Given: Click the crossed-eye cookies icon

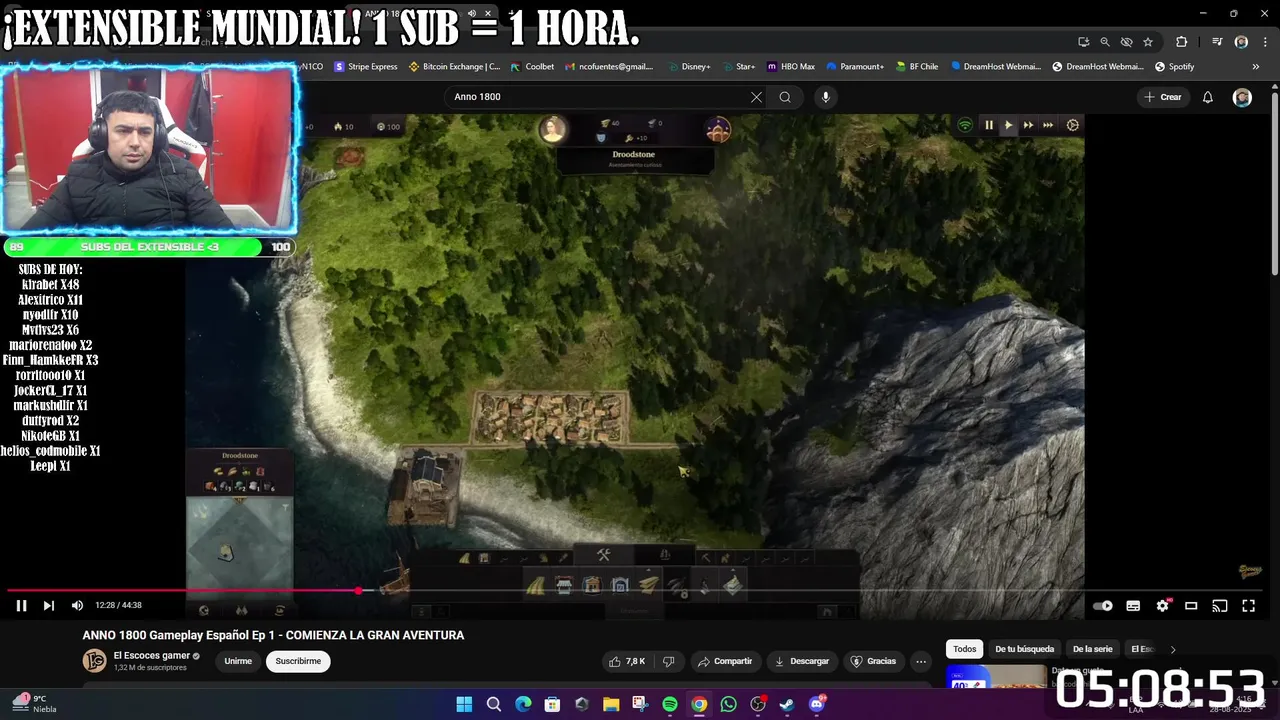Looking at the screenshot, I should 1127,42.
